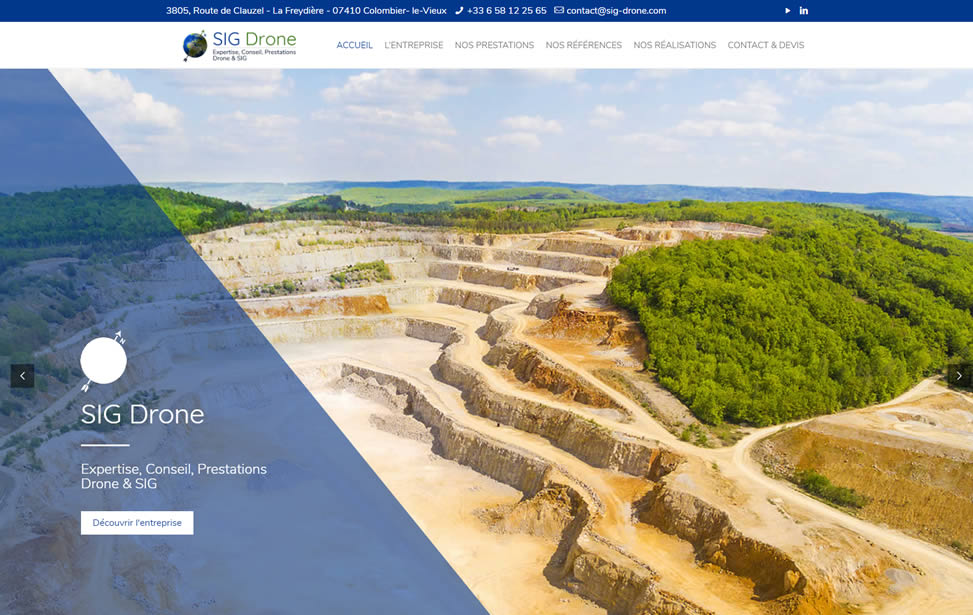The image size is (973, 615).
Task: Click the play icon in the top bar
Action: click(x=787, y=10)
